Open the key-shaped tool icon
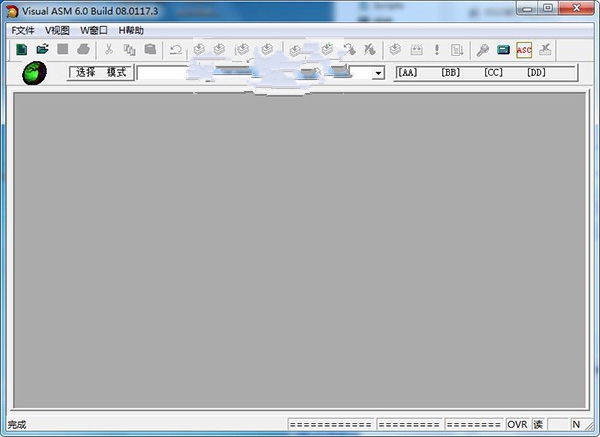This screenshot has width=600, height=437. (483, 50)
